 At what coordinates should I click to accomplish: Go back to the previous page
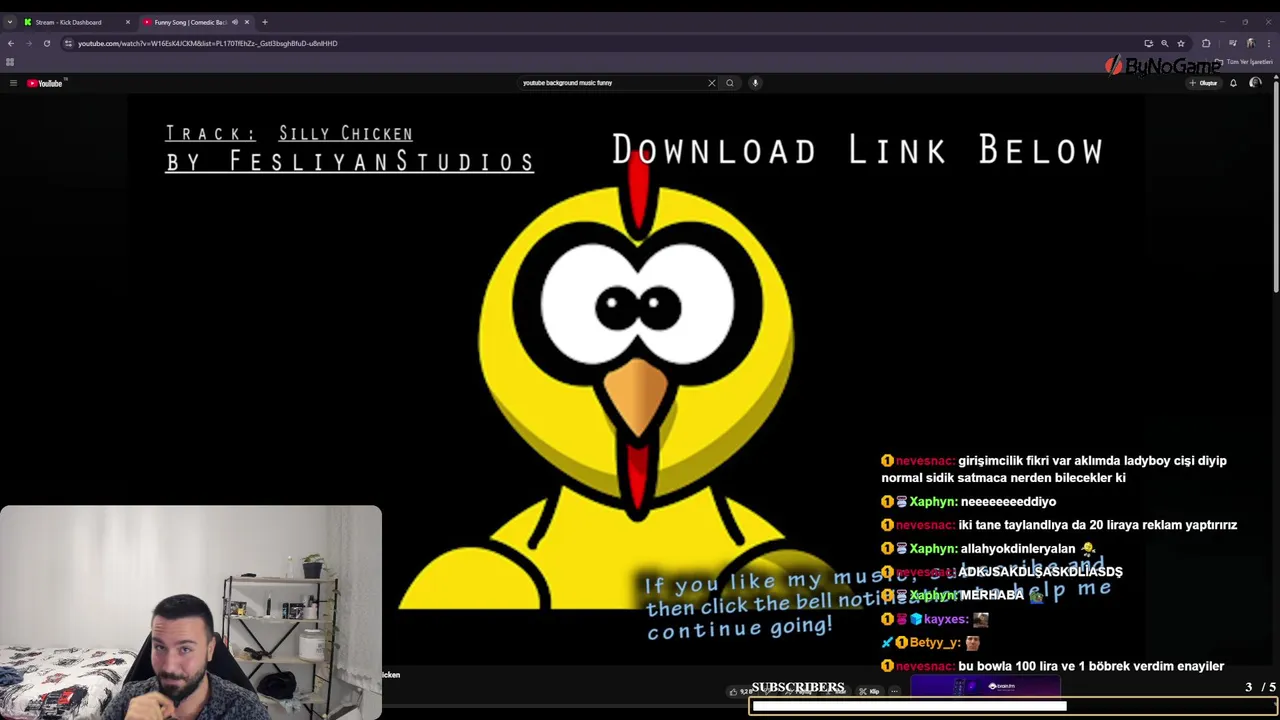point(10,43)
